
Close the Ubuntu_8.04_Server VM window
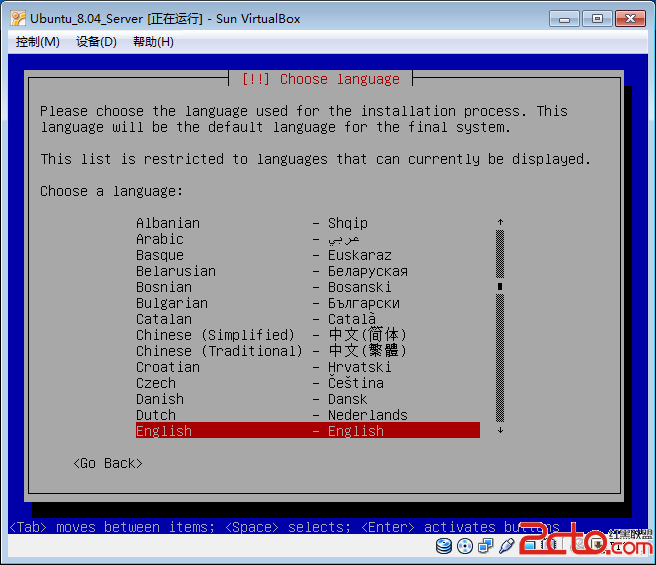[x=630, y=19]
